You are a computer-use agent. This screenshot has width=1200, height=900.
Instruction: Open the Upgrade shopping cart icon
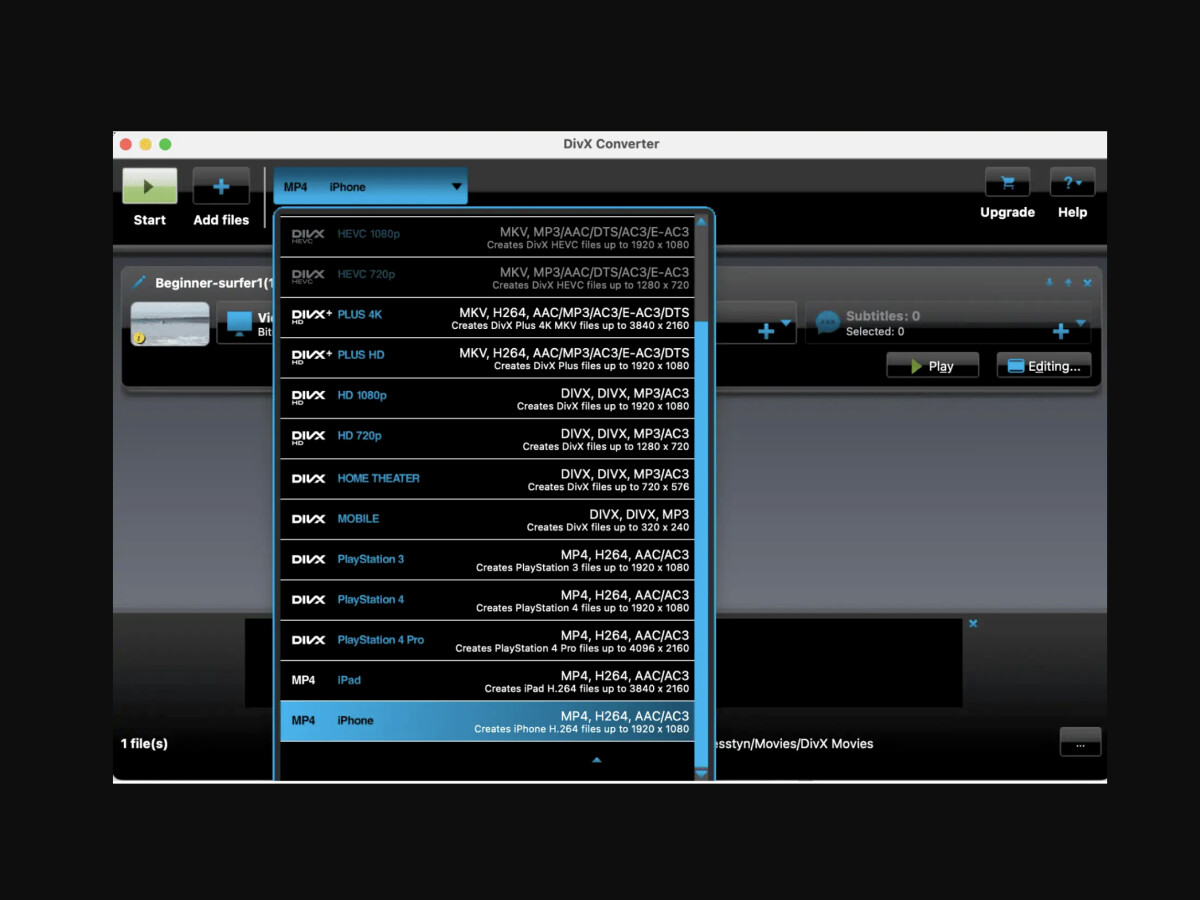click(x=1007, y=183)
